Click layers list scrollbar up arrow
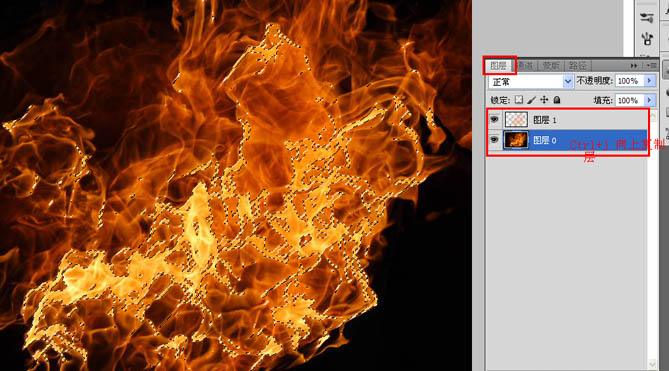The image size is (669, 371). click(653, 116)
